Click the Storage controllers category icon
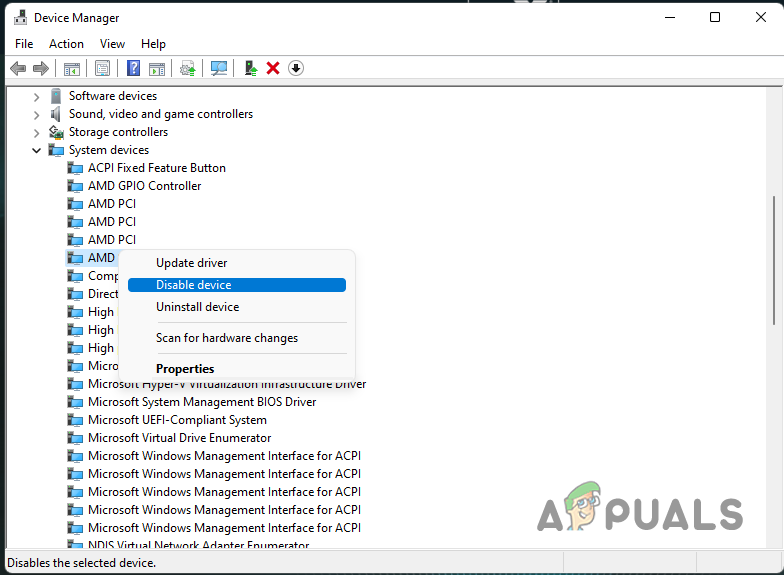The height and width of the screenshot is (575, 784). [x=56, y=132]
